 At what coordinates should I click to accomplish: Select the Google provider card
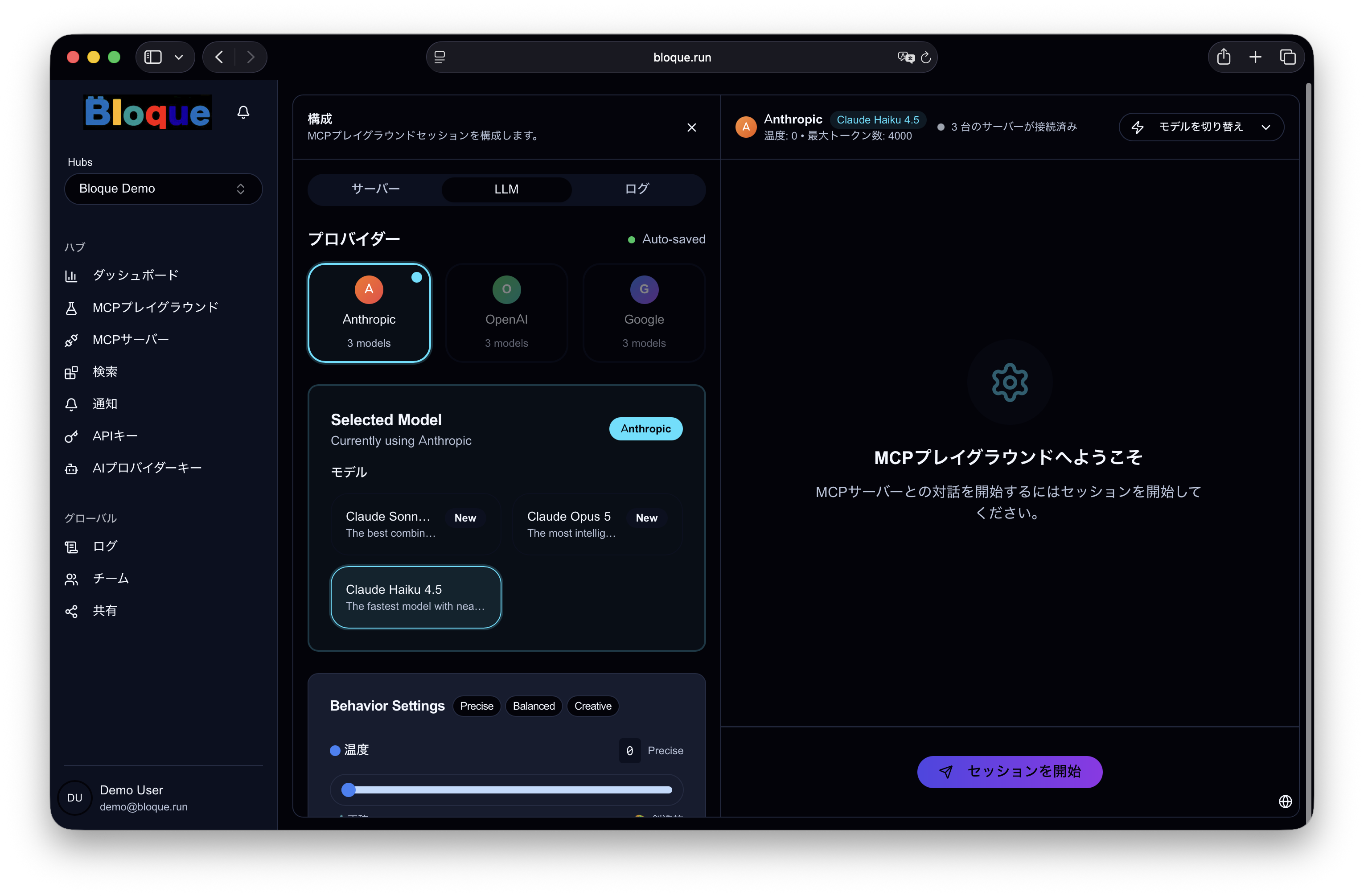pos(644,313)
